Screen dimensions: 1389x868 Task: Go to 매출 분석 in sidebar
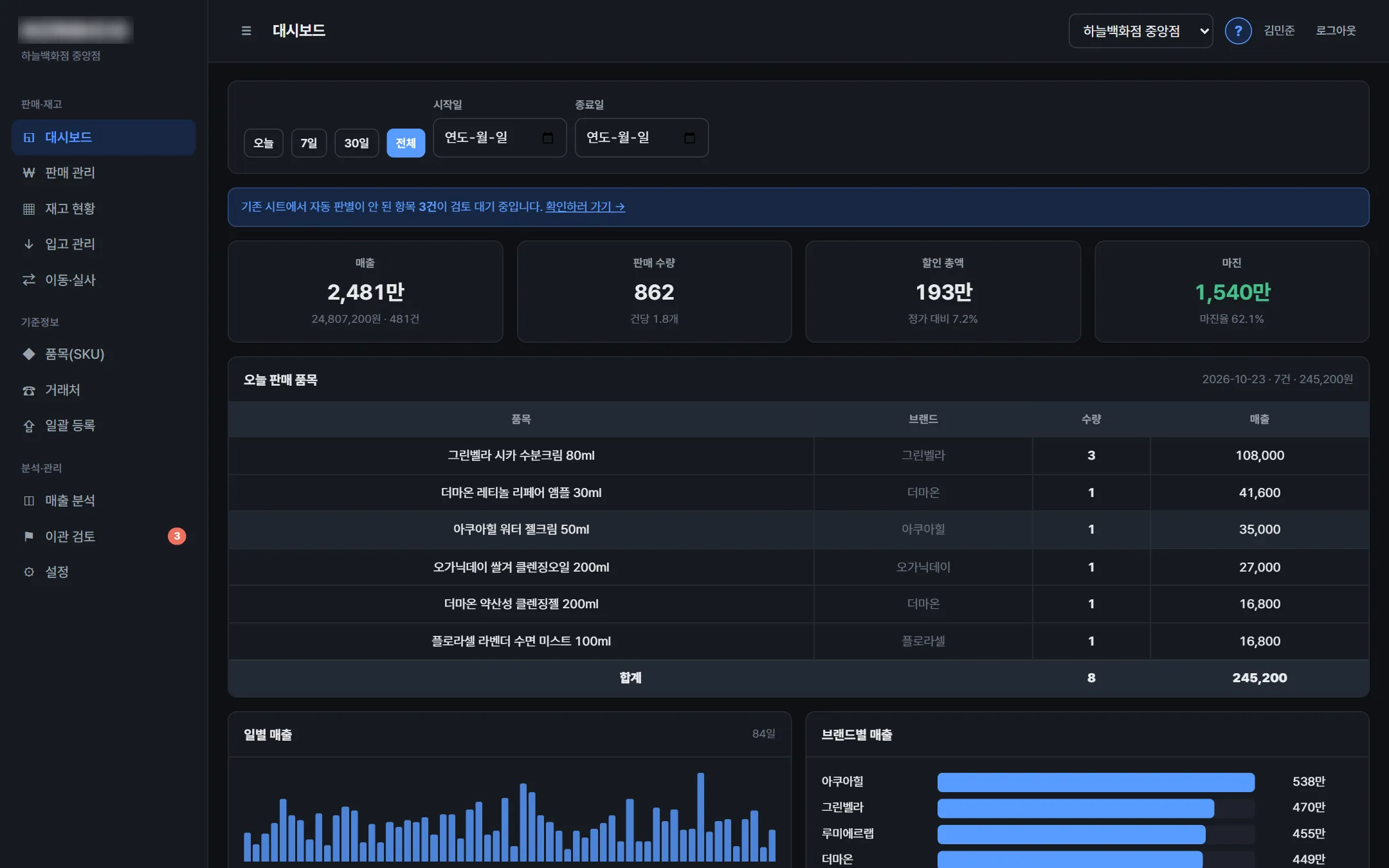click(x=104, y=501)
